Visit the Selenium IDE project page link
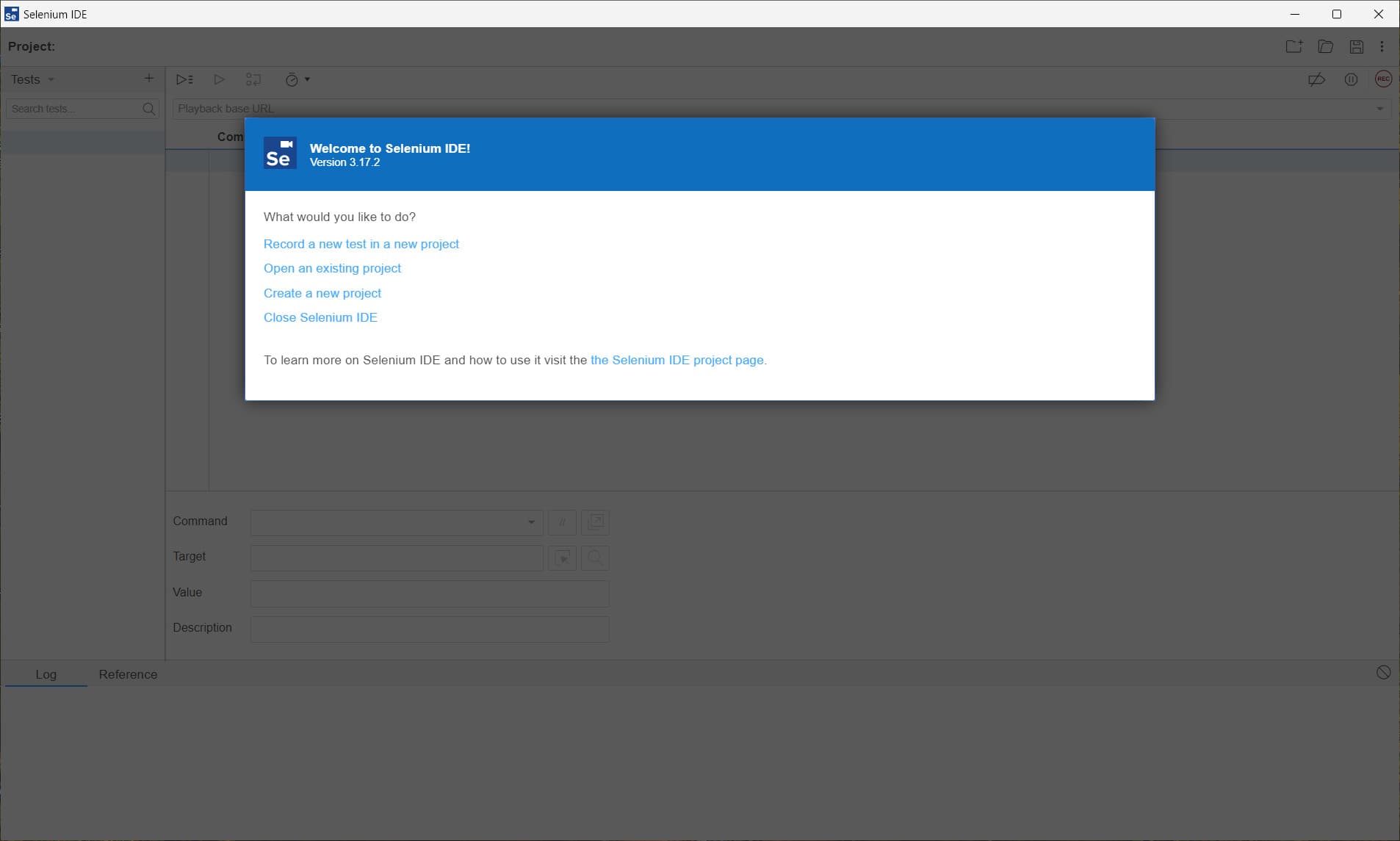The image size is (1400, 841). point(676,360)
